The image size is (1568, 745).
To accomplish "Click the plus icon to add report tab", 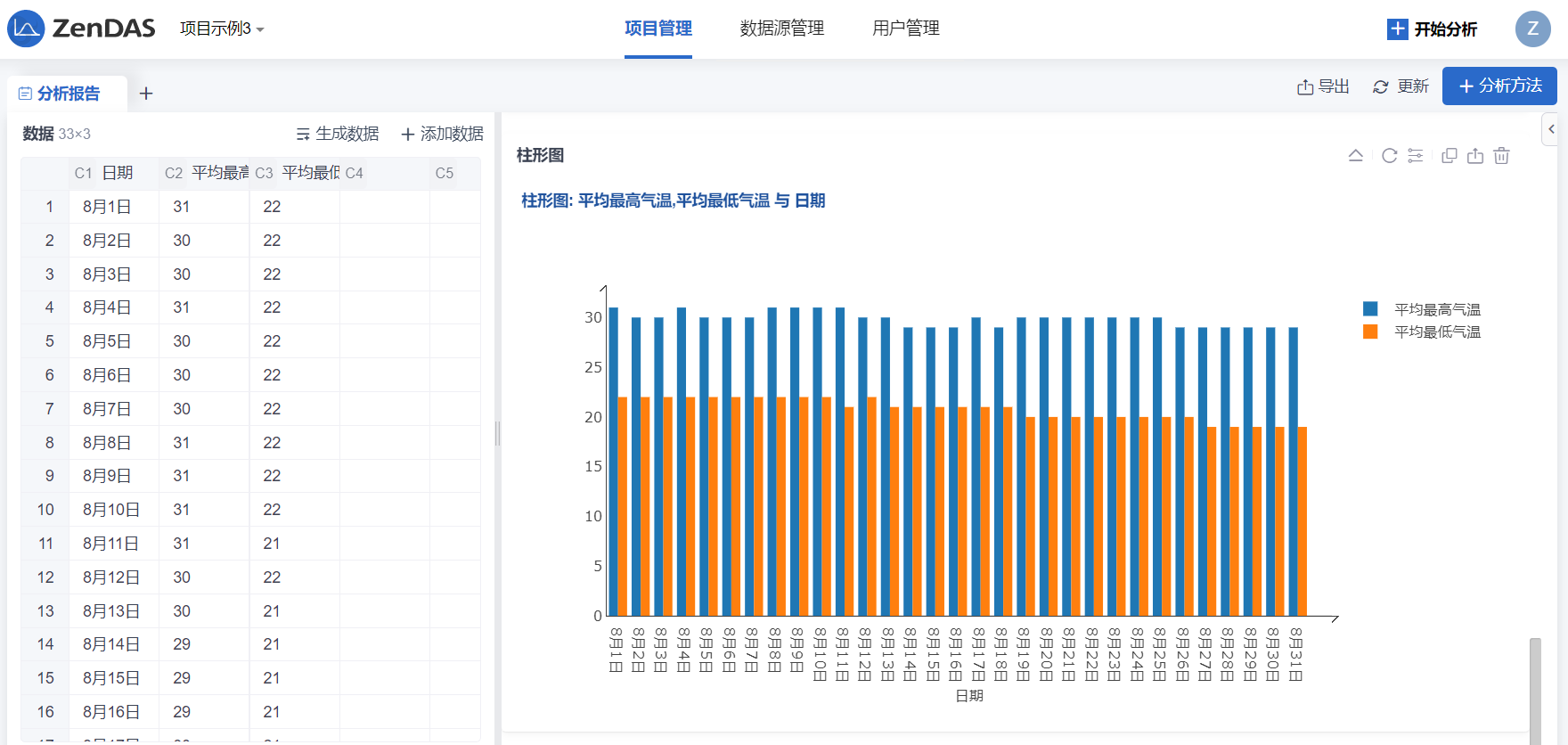I will pyautogui.click(x=146, y=94).
